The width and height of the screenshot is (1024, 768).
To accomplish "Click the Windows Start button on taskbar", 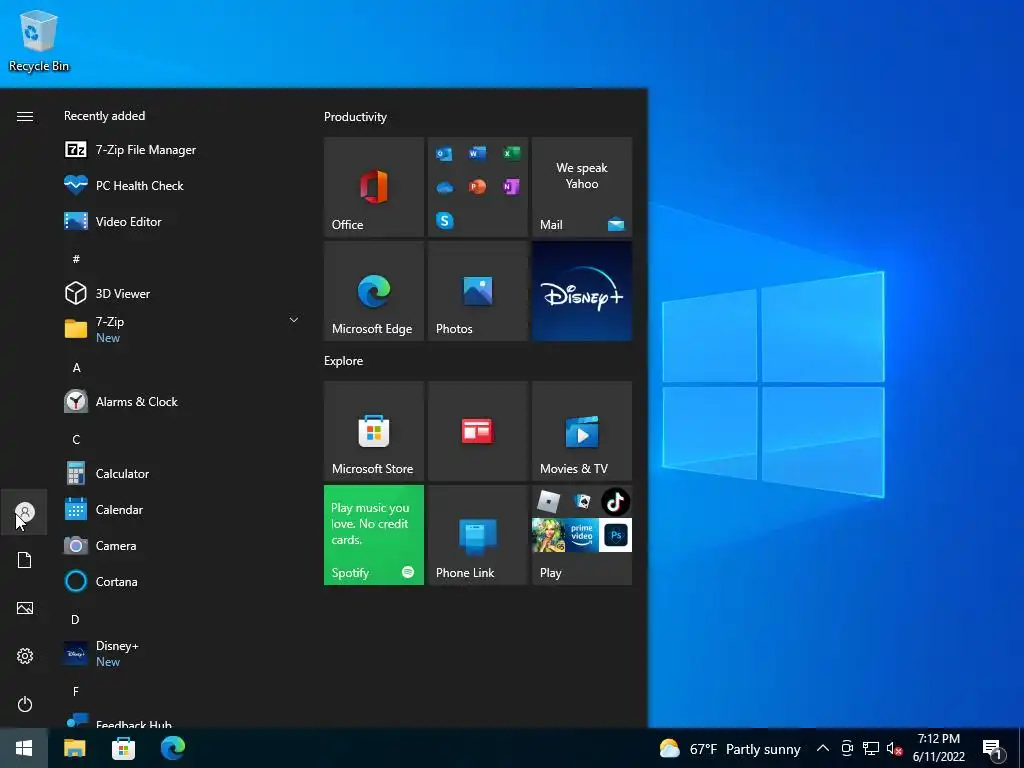I will pos(24,748).
